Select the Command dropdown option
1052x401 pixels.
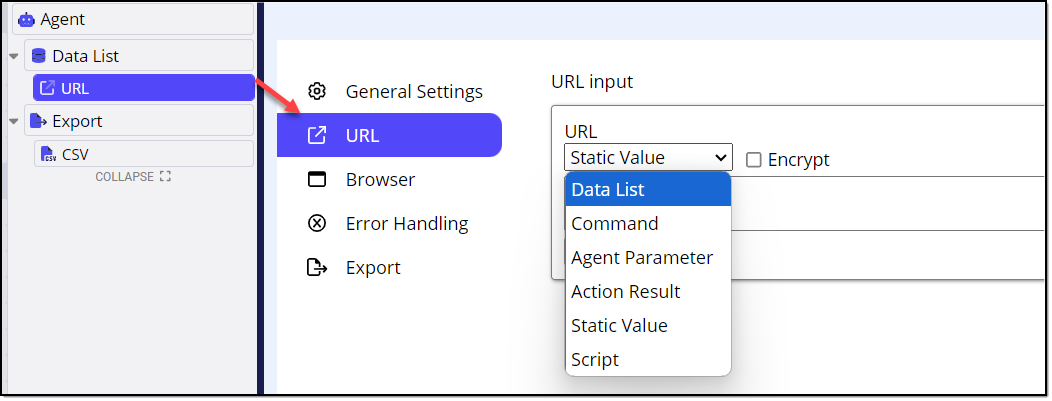pyautogui.click(x=648, y=223)
